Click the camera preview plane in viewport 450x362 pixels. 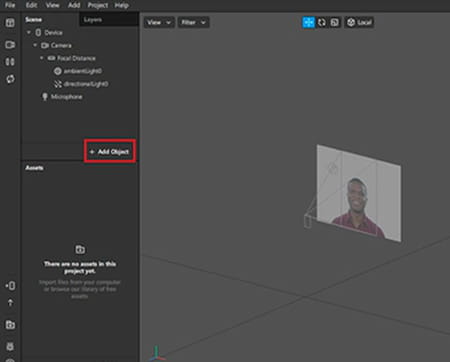[x=358, y=193]
